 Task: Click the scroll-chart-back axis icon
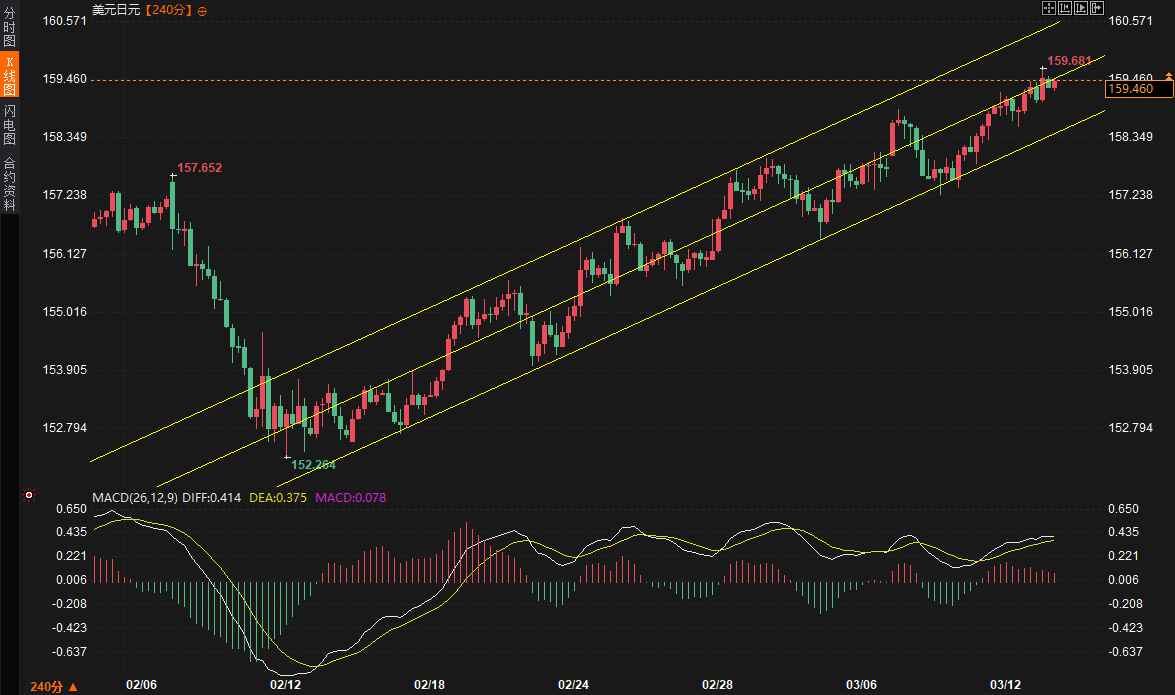pos(1064,8)
